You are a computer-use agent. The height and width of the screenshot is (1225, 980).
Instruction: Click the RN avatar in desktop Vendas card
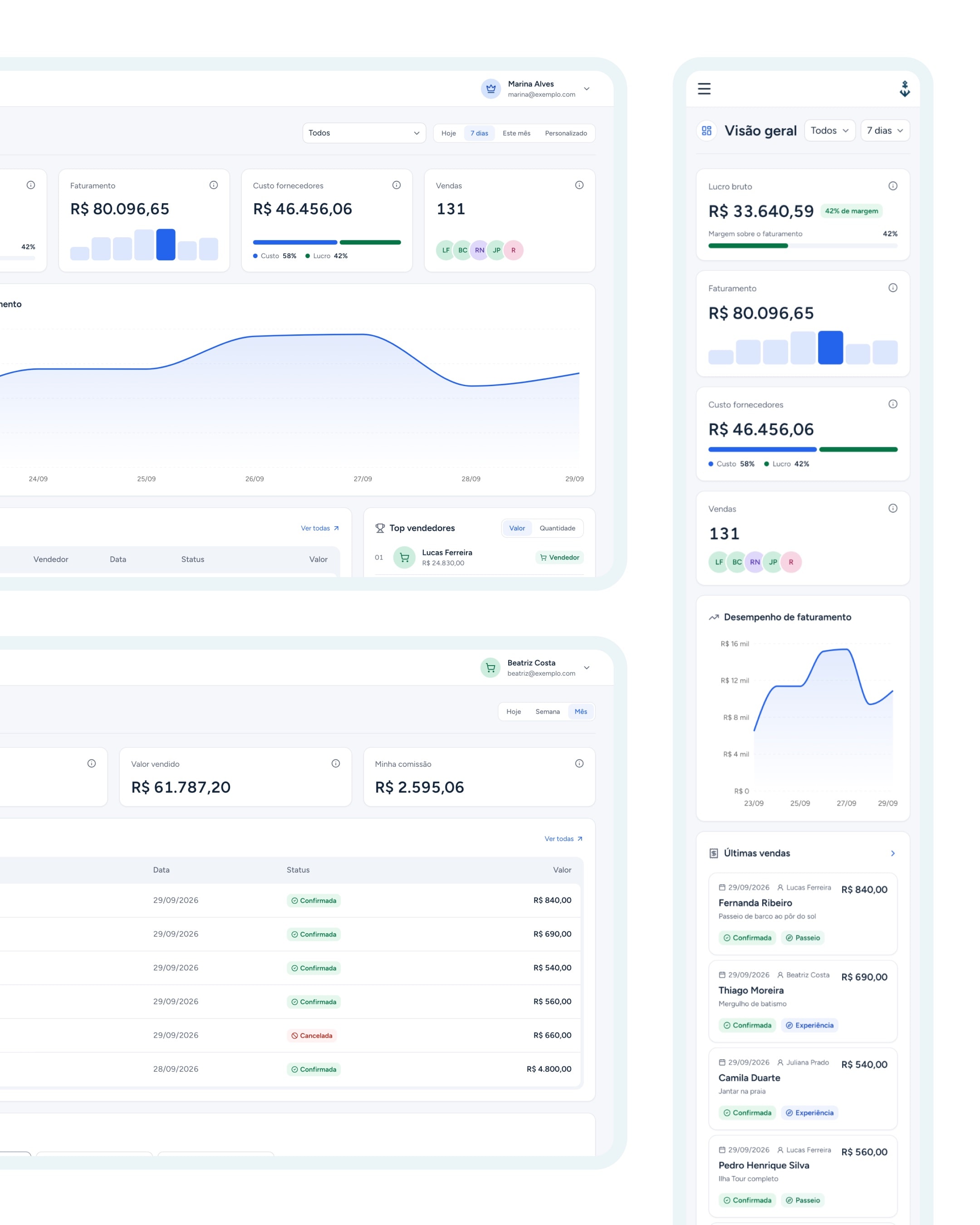click(x=480, y=250)
